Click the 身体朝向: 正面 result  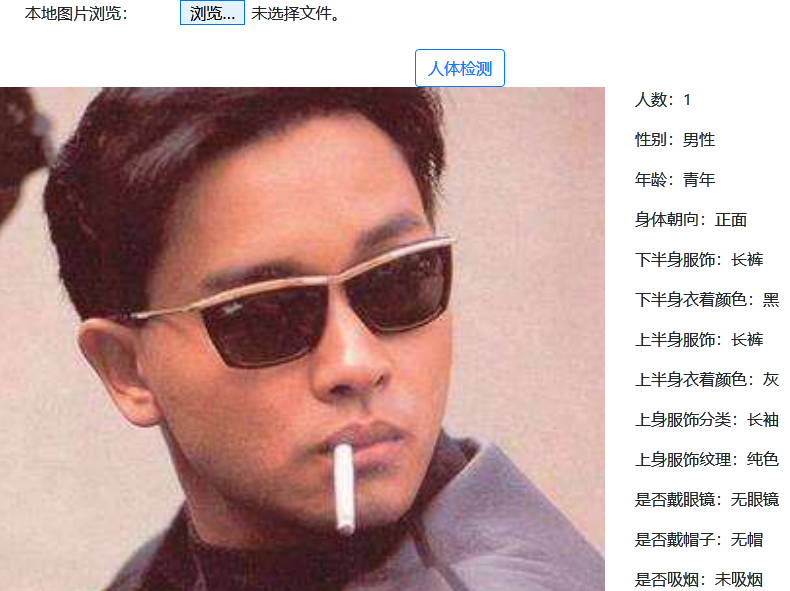[691, 220]
